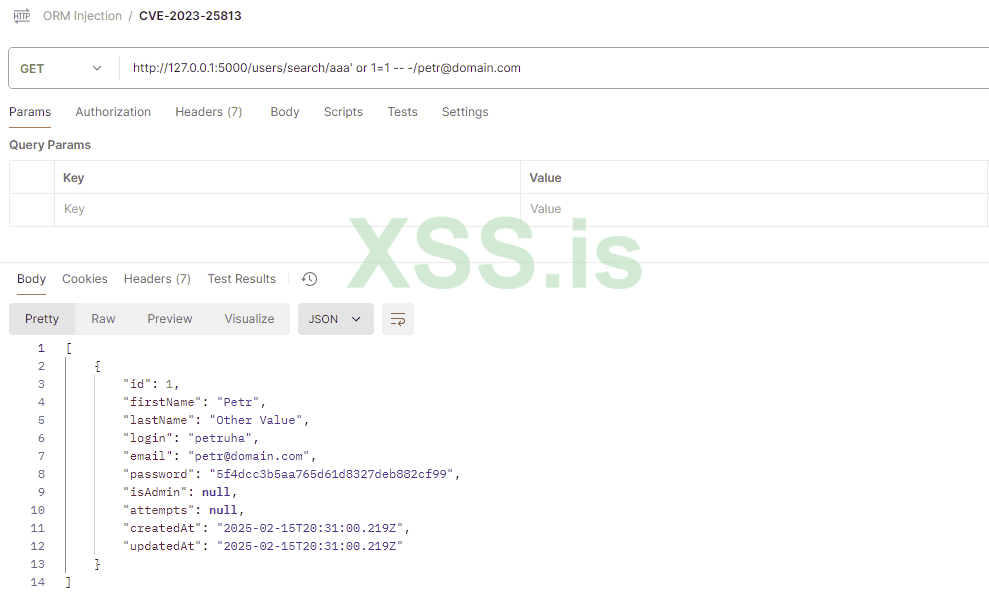Click the login value "petruha"

tap(219, 438)
